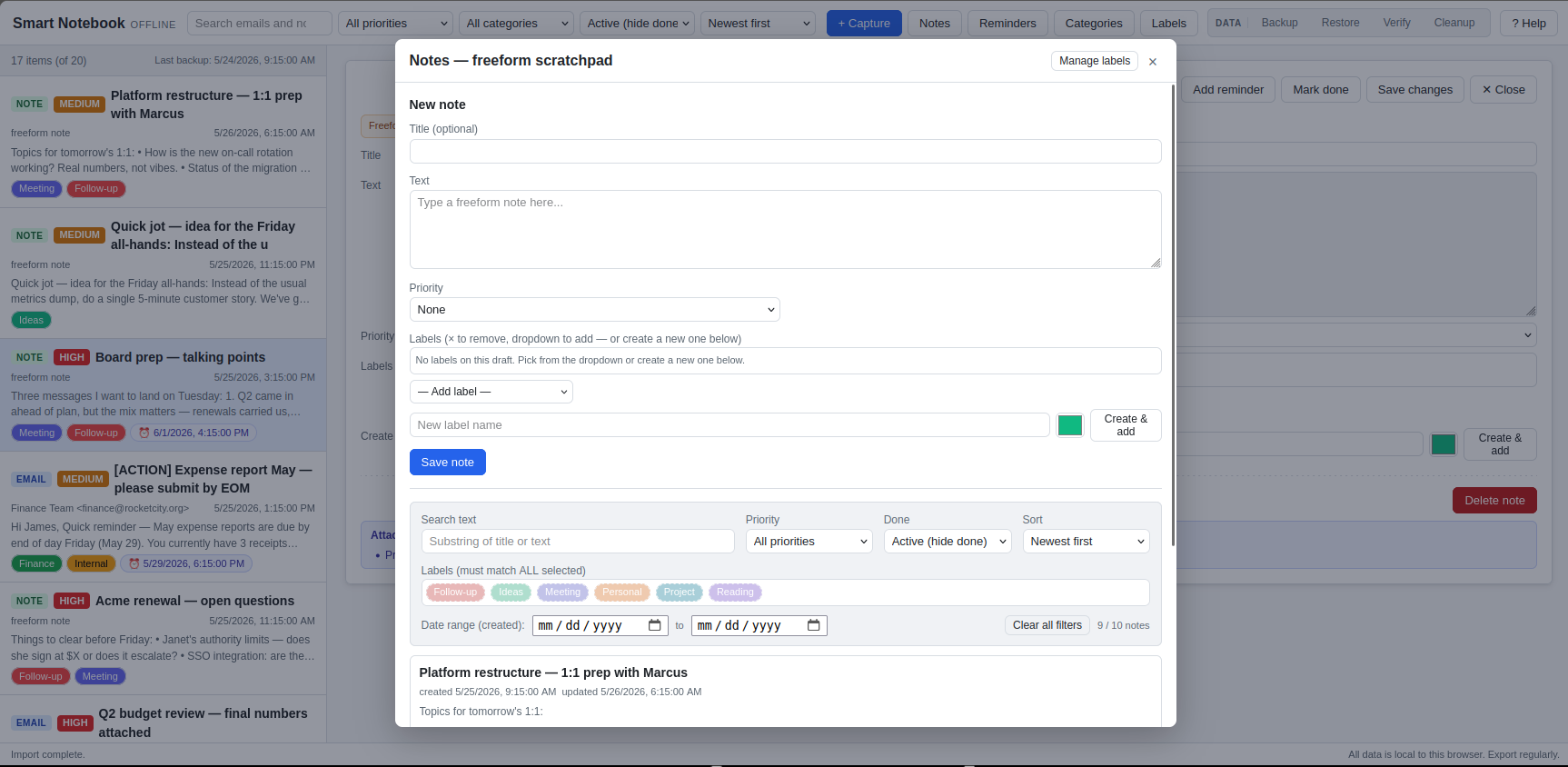Open Active (hide done) dropdown in top toolbar
1568x767 pixels.
click(637, 24)
